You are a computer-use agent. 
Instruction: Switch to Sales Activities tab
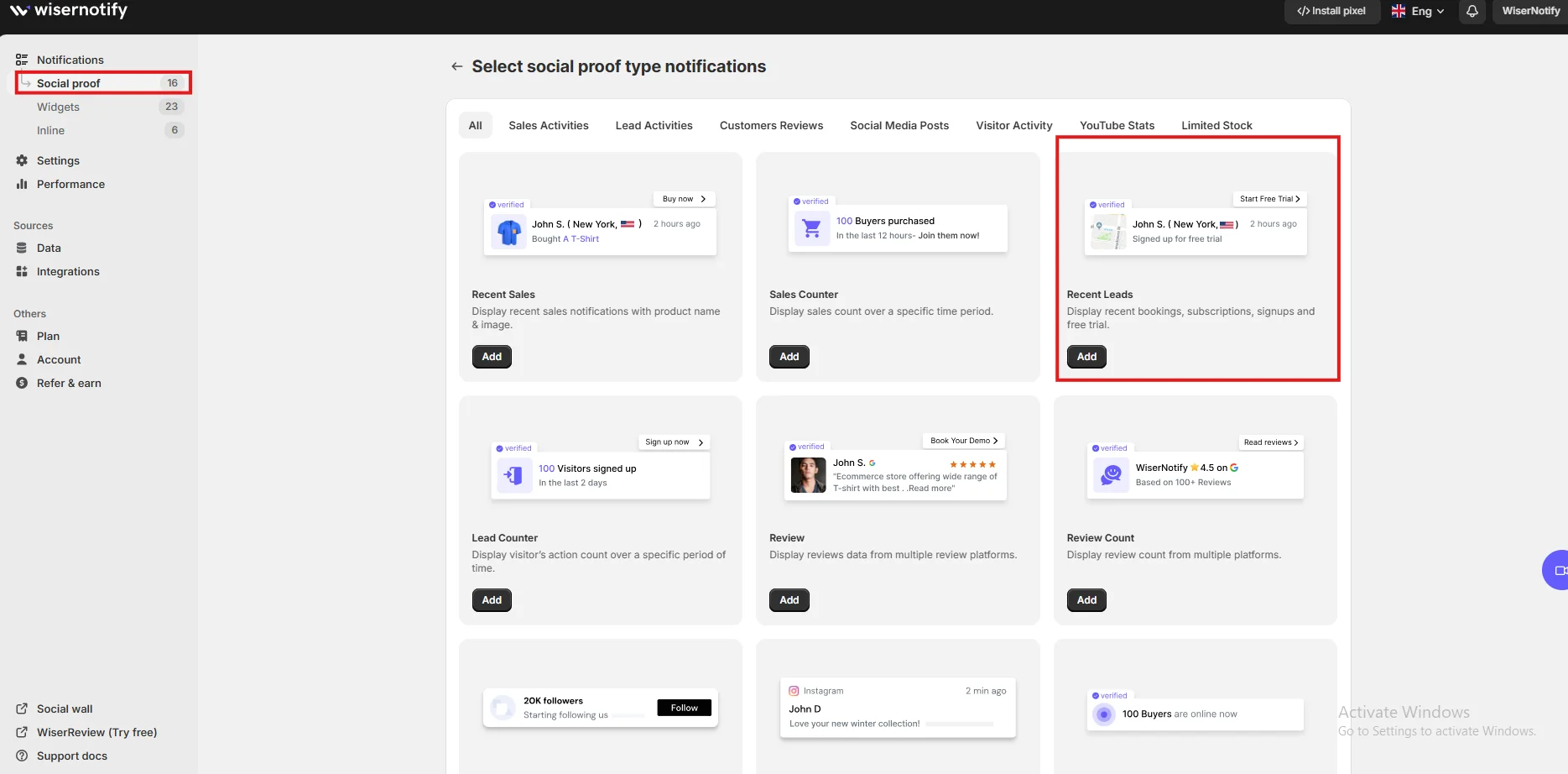click(x=549, y=125)
